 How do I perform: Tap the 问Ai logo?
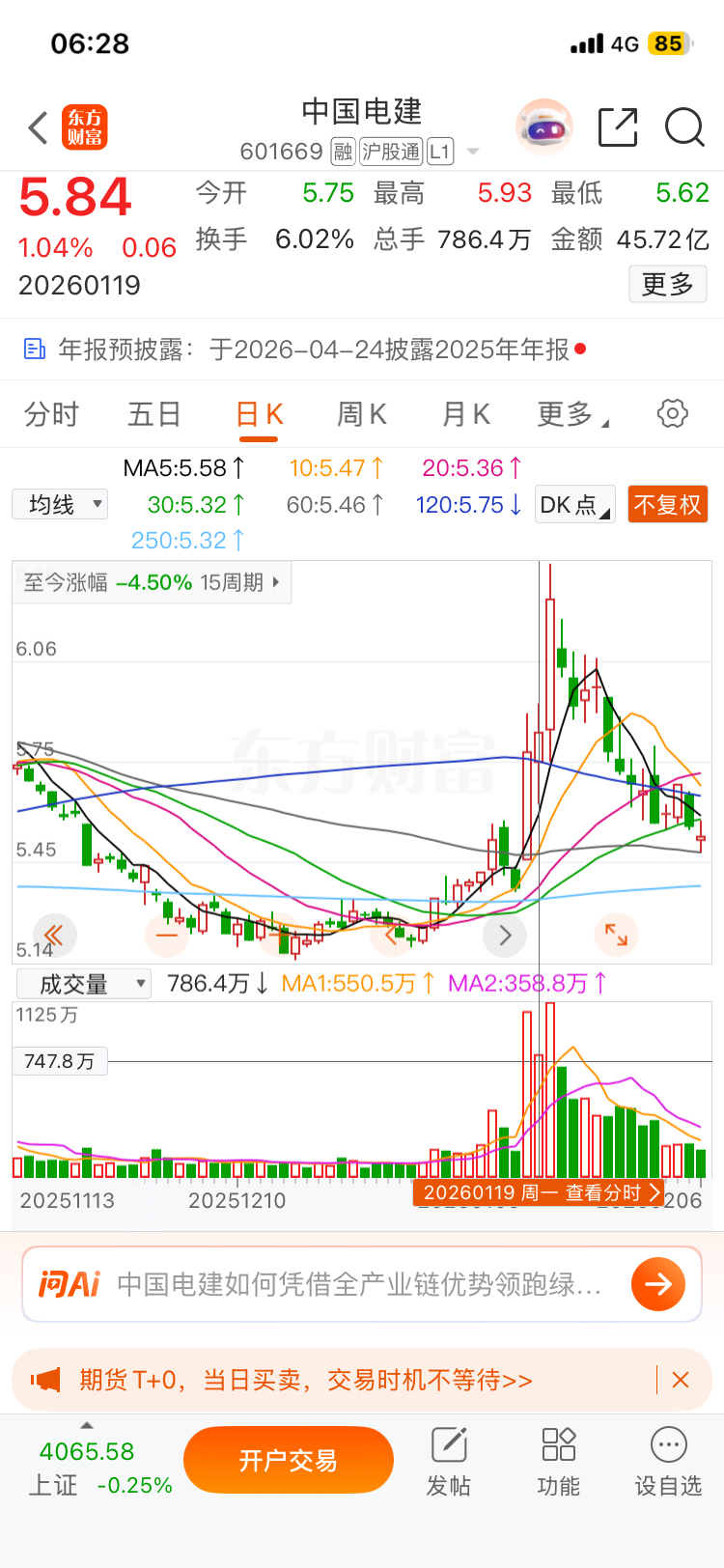(69, 1283)
